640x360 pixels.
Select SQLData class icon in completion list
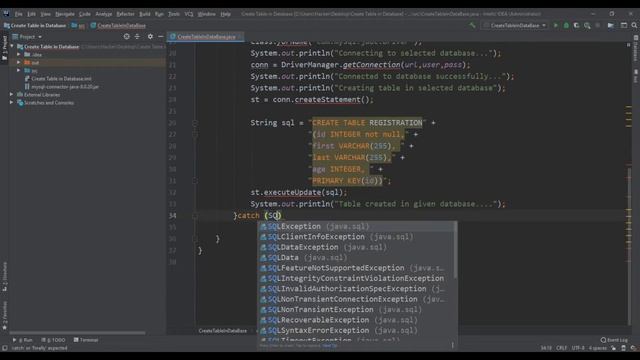[x=263, y=258]
